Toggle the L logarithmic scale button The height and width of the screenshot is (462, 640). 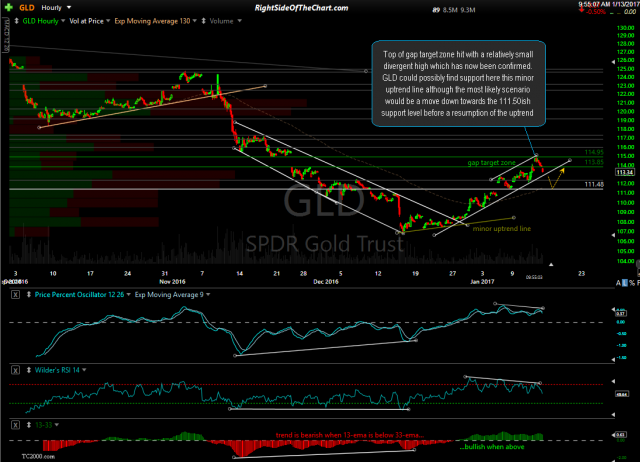[624, 283]
